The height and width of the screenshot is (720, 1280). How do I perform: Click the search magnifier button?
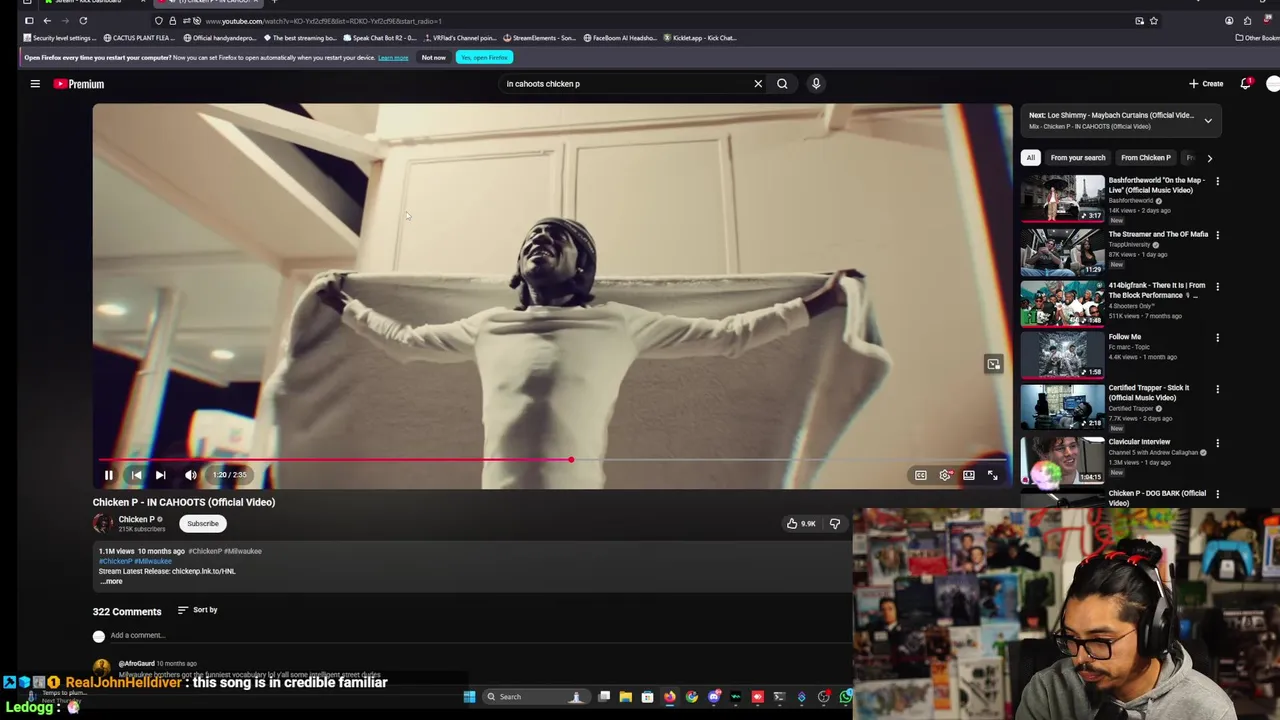pyautogui.click(x=782, y=84)
